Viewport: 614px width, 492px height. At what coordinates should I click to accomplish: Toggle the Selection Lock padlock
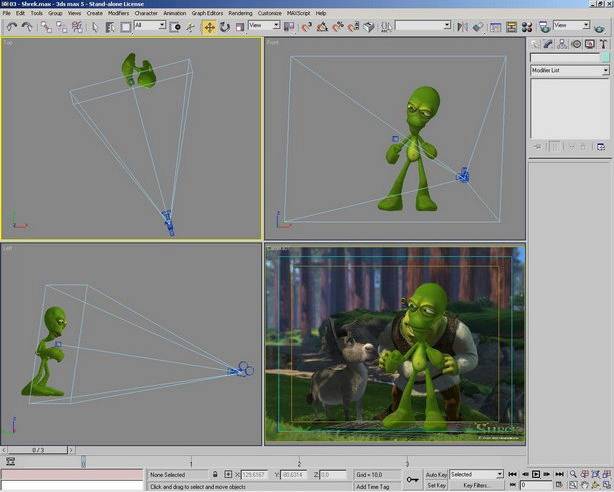click(x=215, y=474)
